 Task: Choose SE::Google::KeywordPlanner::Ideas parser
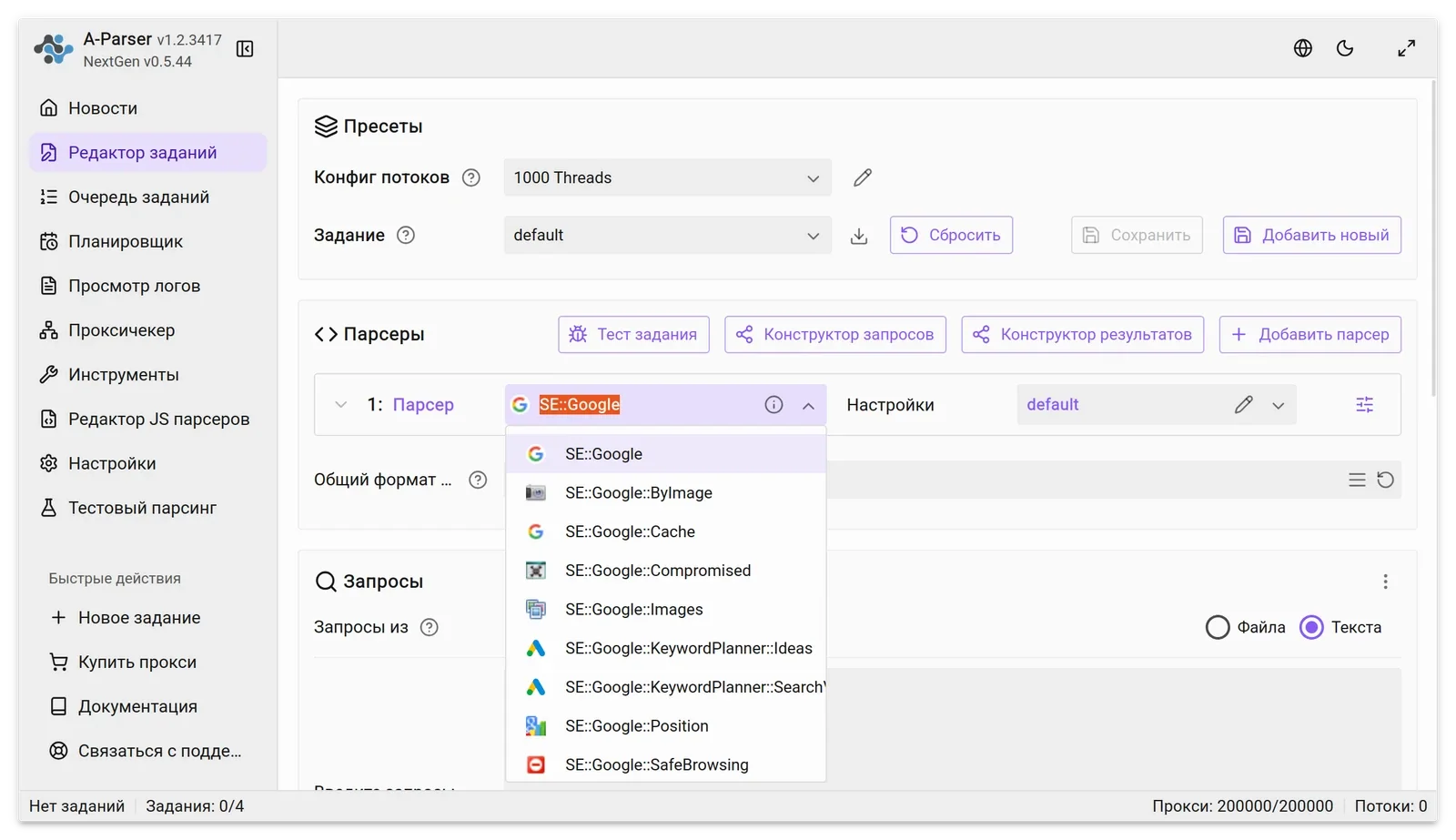(665, 648)
